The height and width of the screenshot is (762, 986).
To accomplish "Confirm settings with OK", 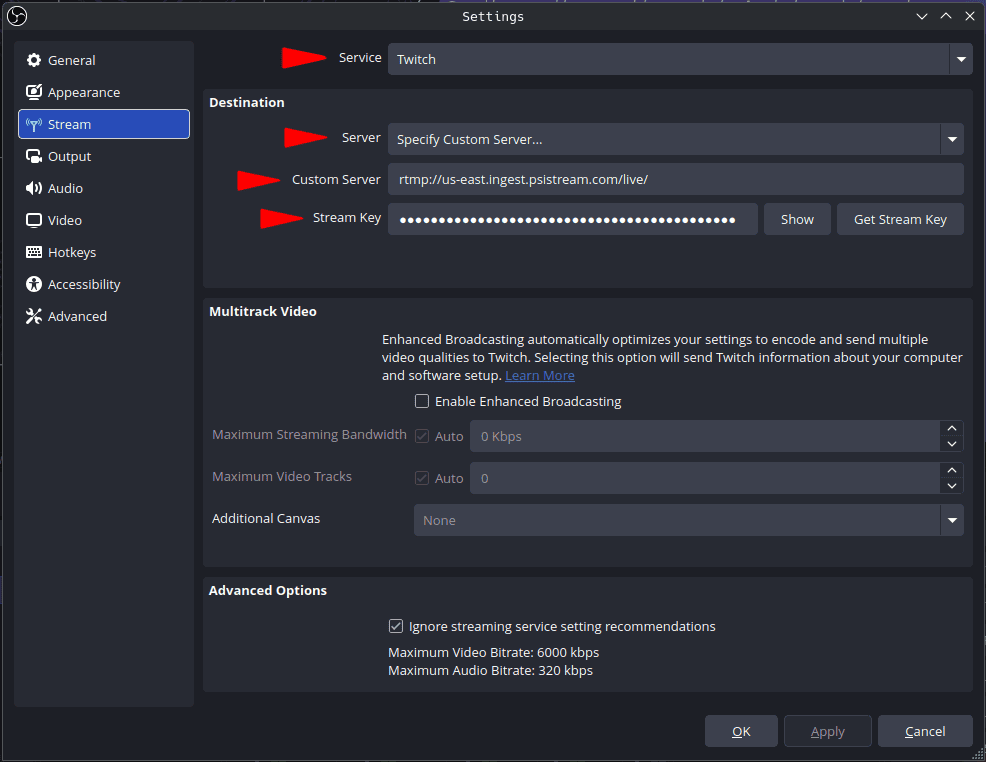I will 741,731.
